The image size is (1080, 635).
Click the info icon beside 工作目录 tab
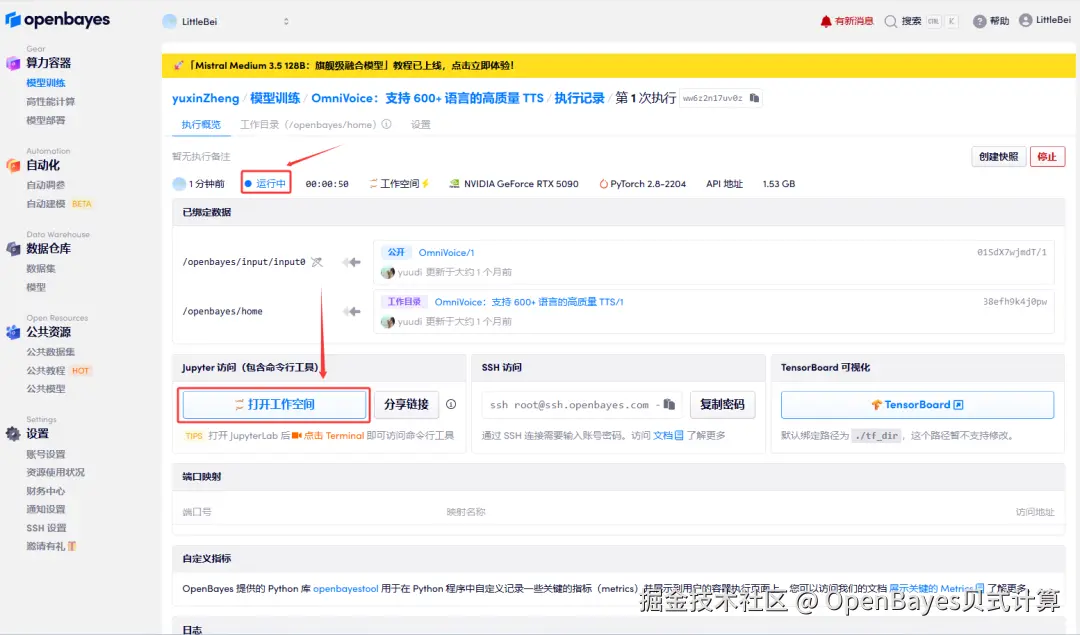(x=386, y=125)
